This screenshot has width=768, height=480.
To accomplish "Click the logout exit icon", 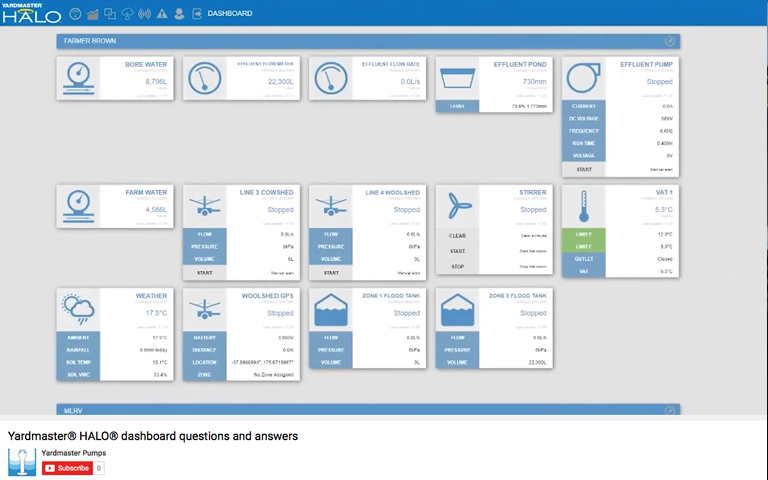I will 197,14.
